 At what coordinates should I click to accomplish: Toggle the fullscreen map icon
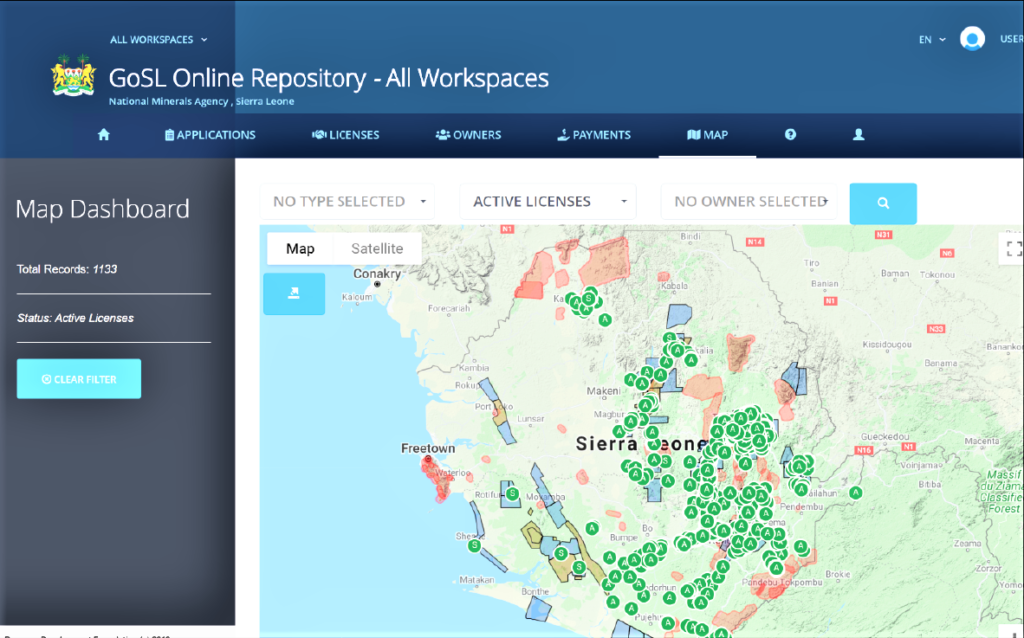click(1014, 249)
